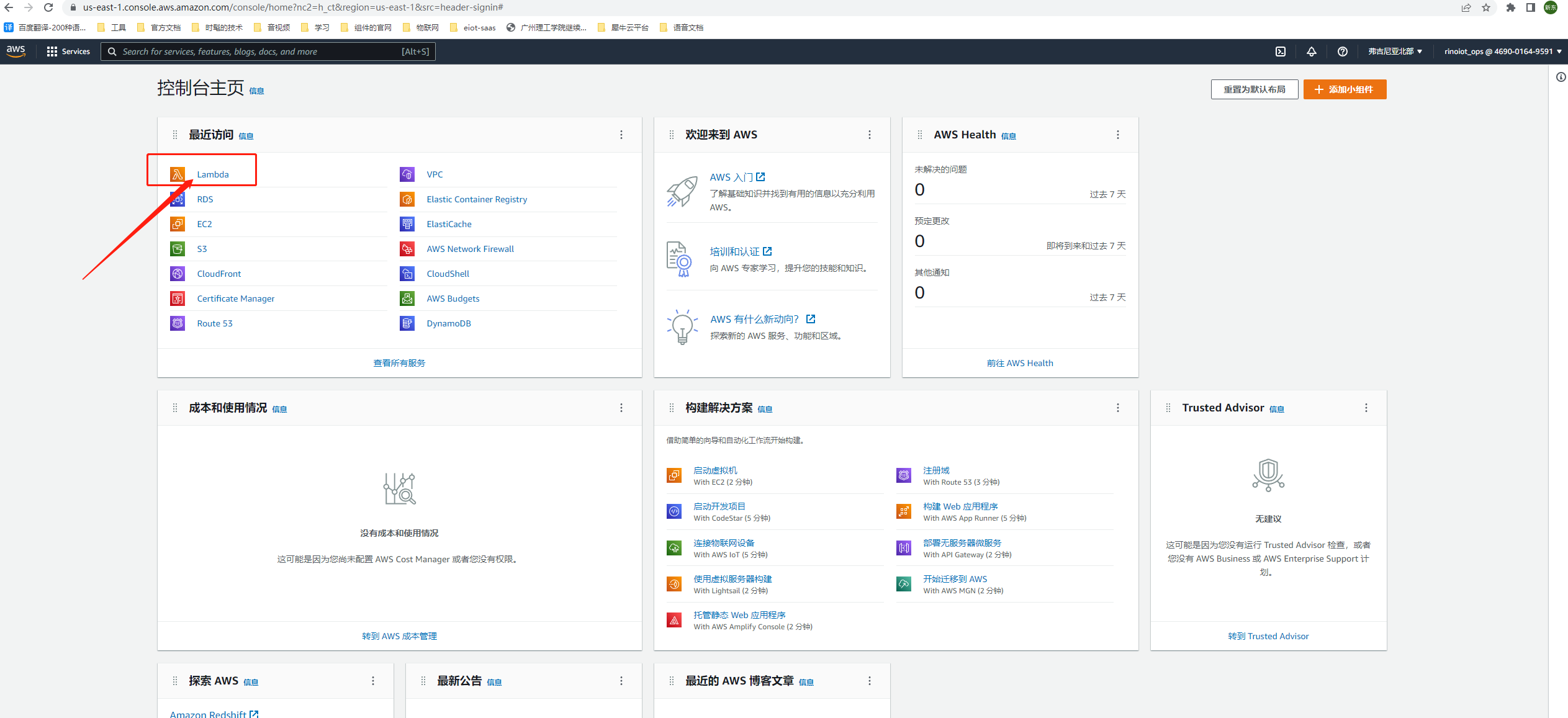Open options menu for 最近访问 widget
1568x718 pixels.
(621, 135)
